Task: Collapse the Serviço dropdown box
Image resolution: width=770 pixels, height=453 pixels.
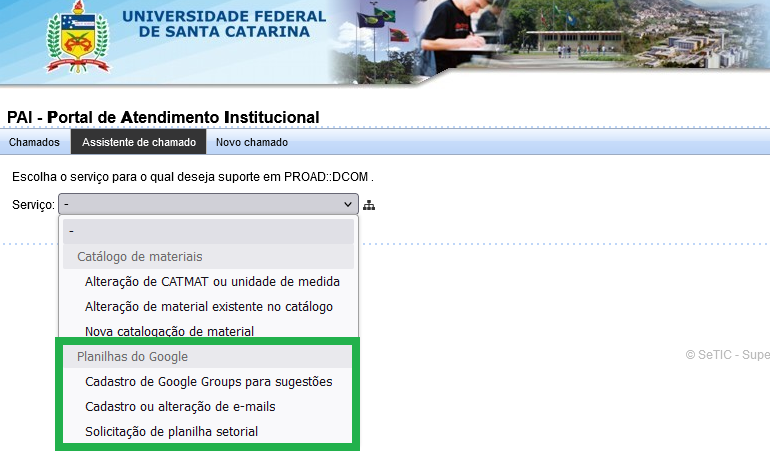Action: [x=208, y=204]
